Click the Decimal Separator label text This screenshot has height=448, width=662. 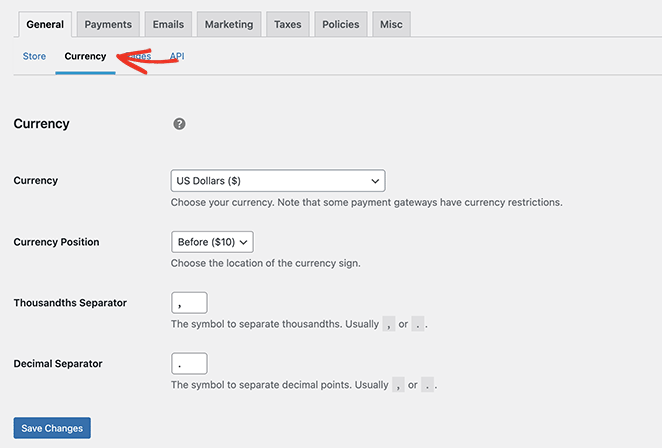pyautogui.click(x=58, y=364)
